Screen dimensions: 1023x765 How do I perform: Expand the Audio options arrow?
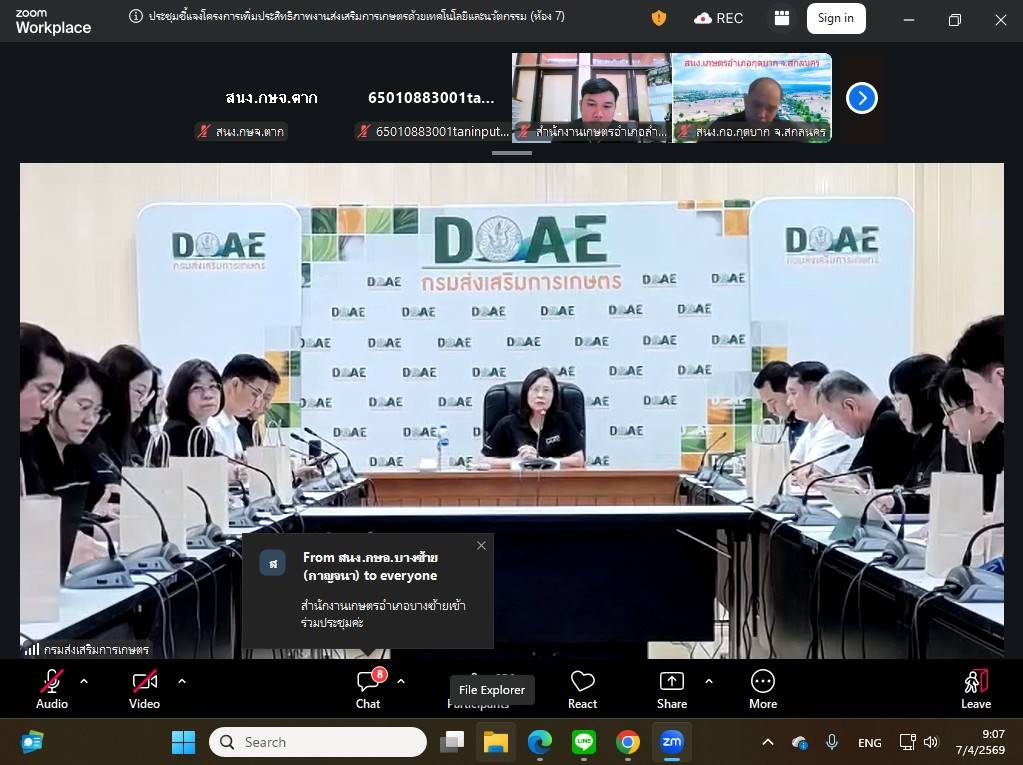click(84, 681)
